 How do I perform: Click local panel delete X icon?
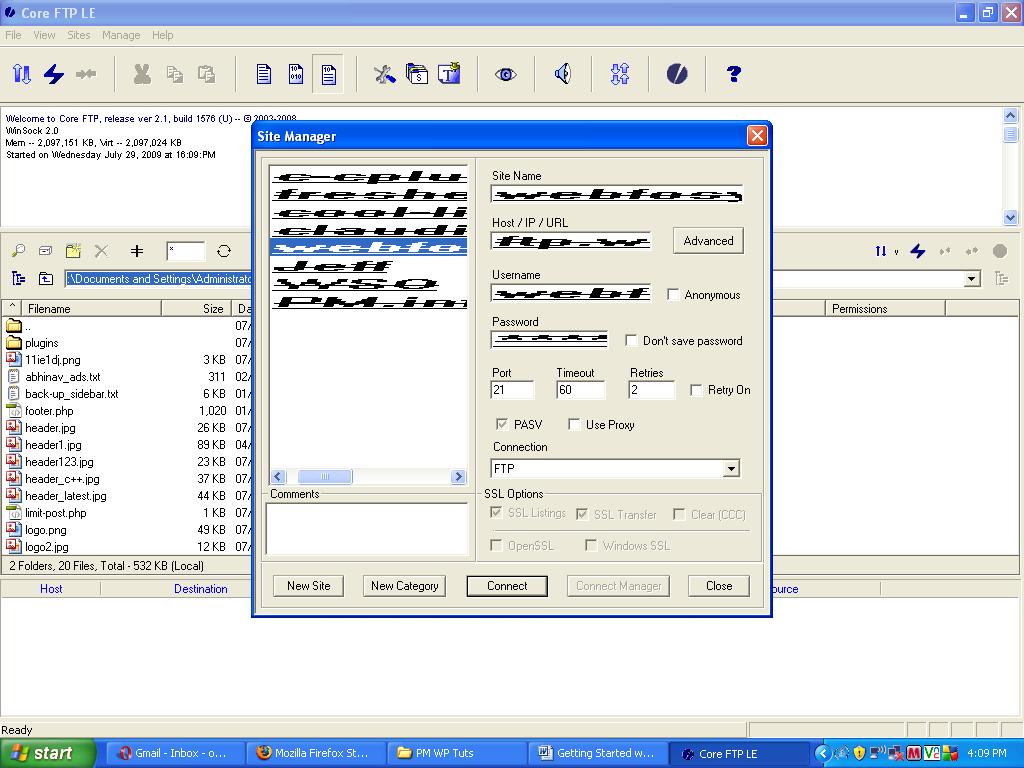101,251
